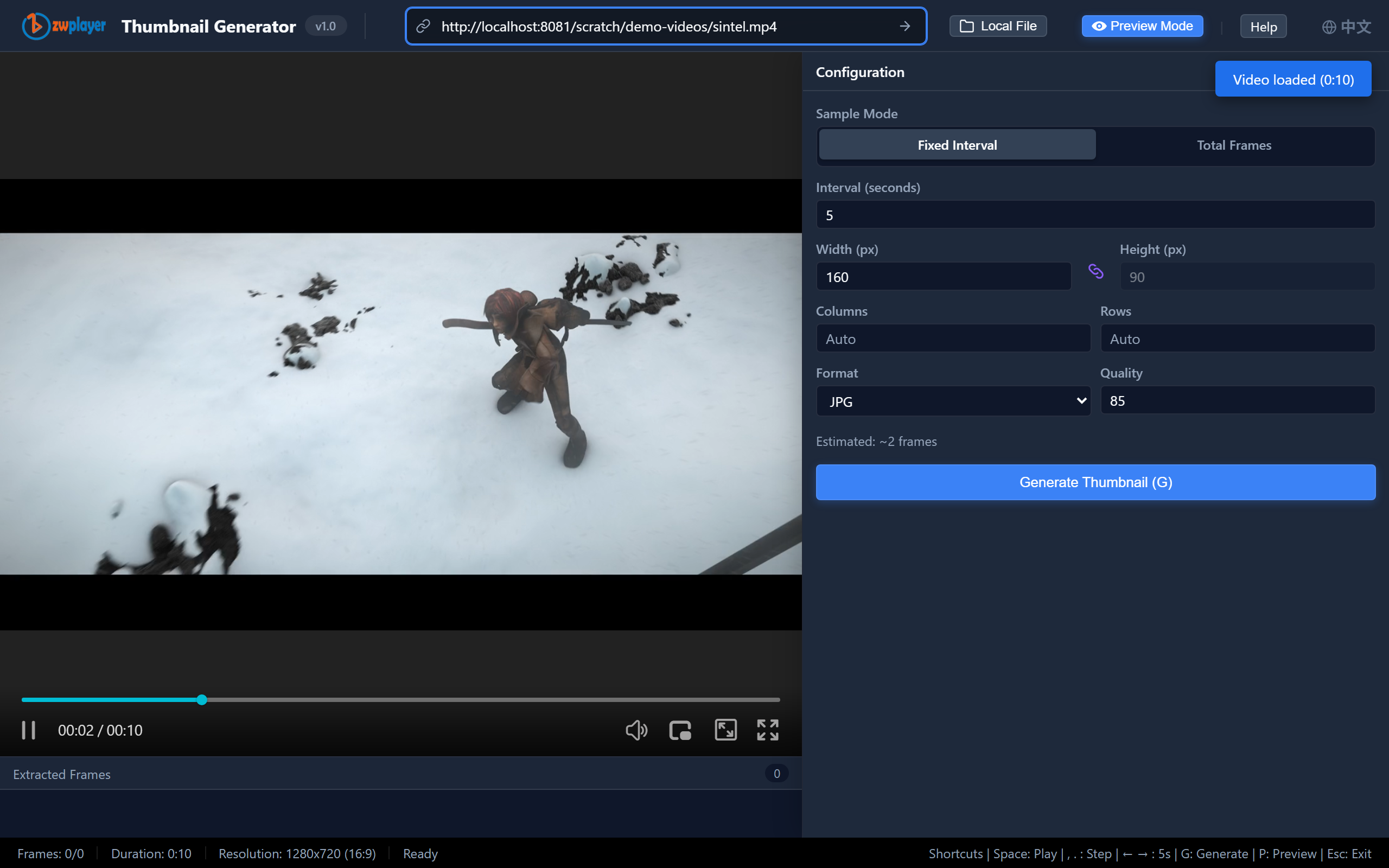Image resolution: width=1389 pixels, height=868 pixels.
Task: Open a Local File
Action: (x=998, y=26)
